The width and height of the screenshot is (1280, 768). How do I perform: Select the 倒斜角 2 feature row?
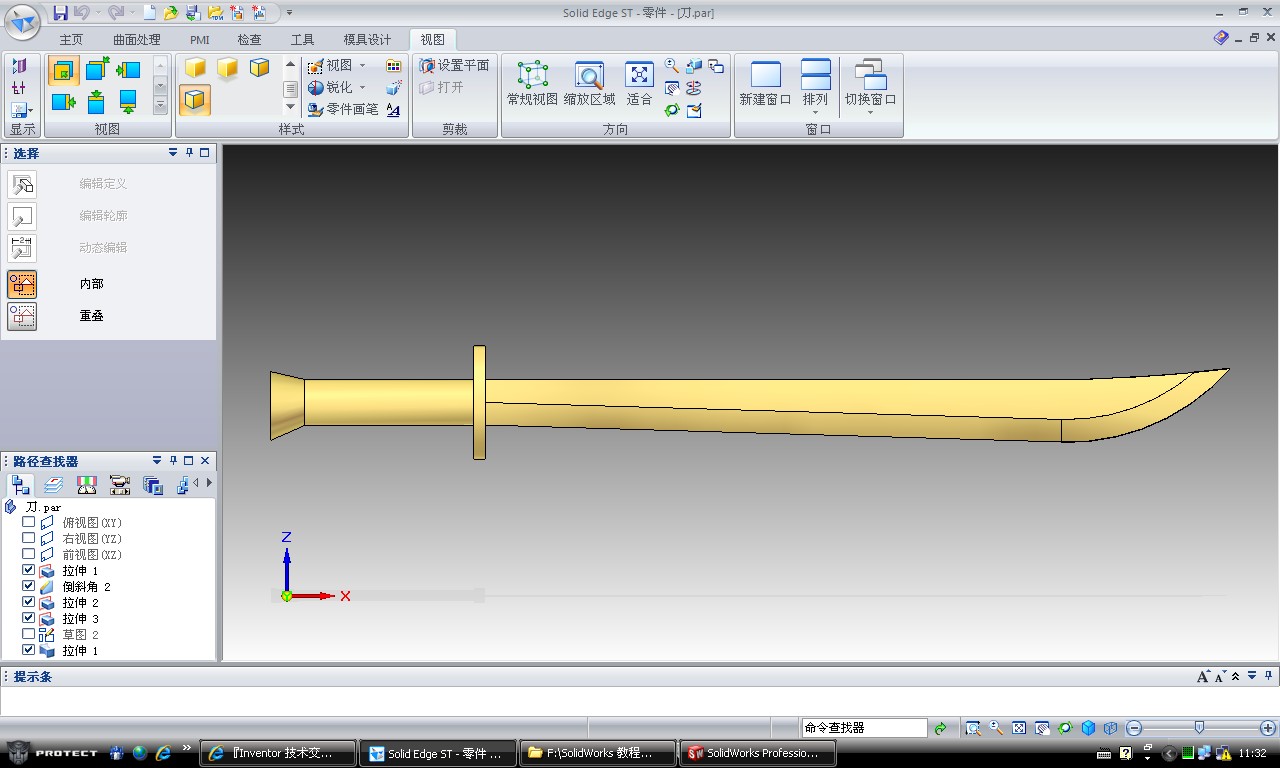[x=86, y=586]
